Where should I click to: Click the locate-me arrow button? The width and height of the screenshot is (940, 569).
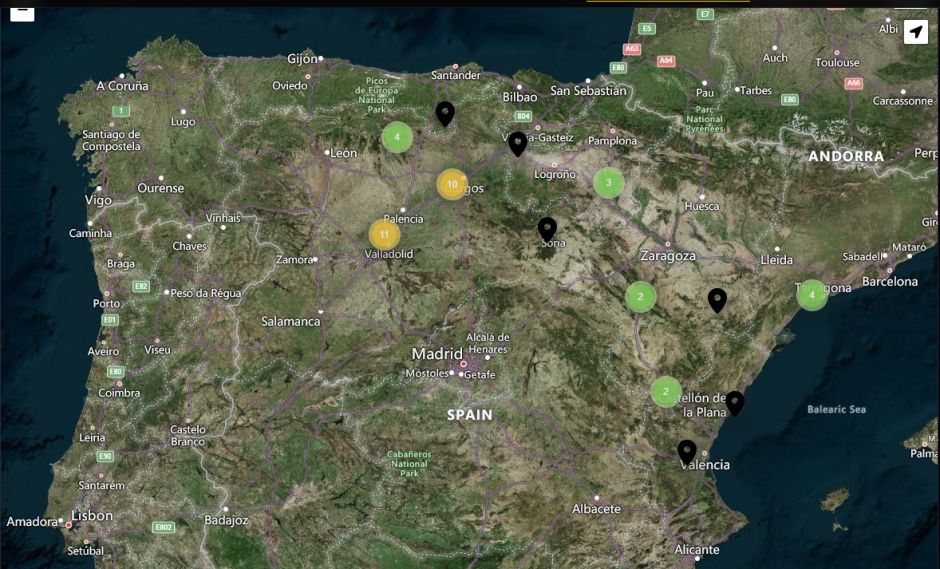tap(915, 32)
